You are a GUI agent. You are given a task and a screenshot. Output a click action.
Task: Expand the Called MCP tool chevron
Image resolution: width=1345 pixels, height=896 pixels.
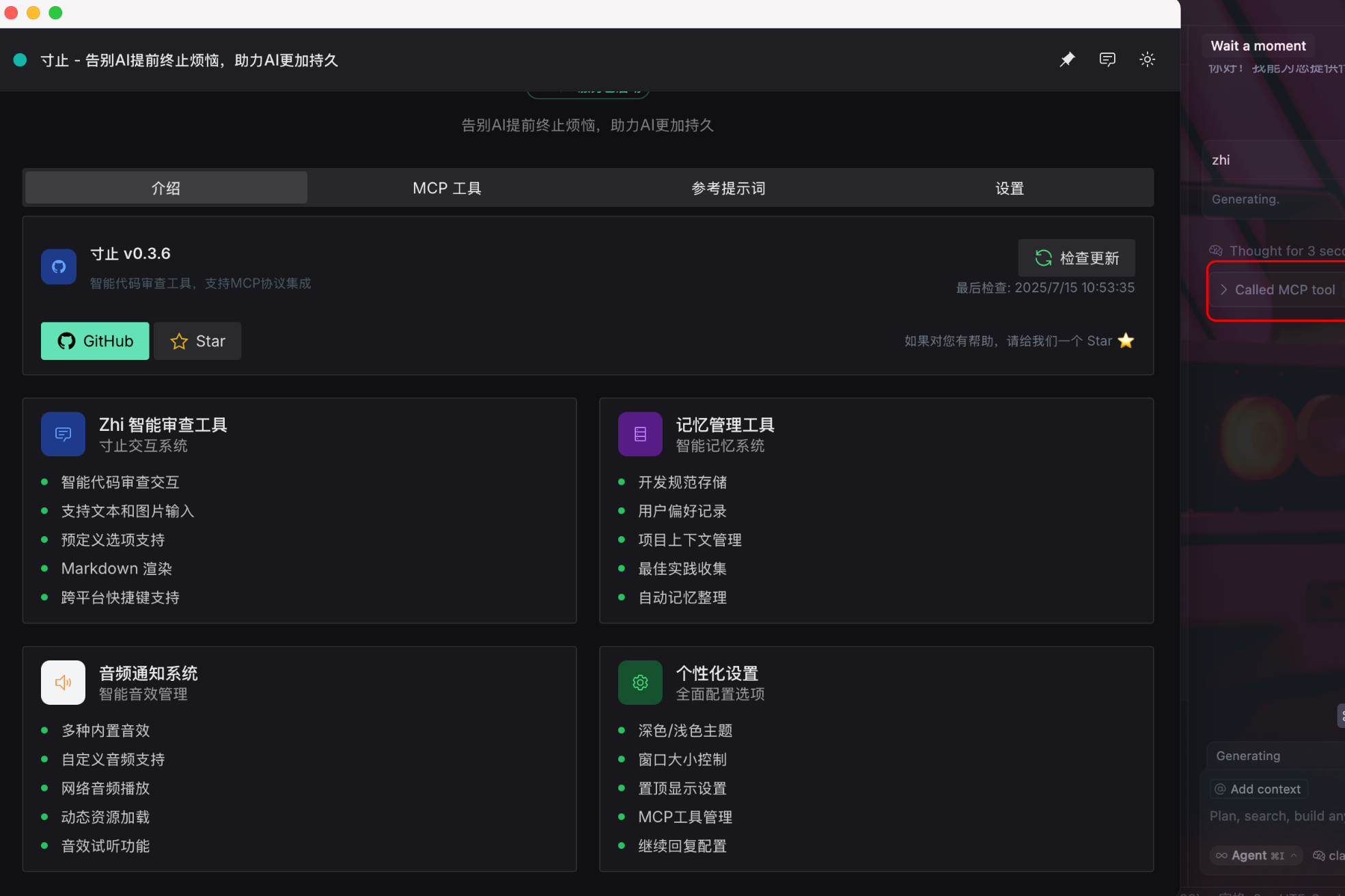1223,290
